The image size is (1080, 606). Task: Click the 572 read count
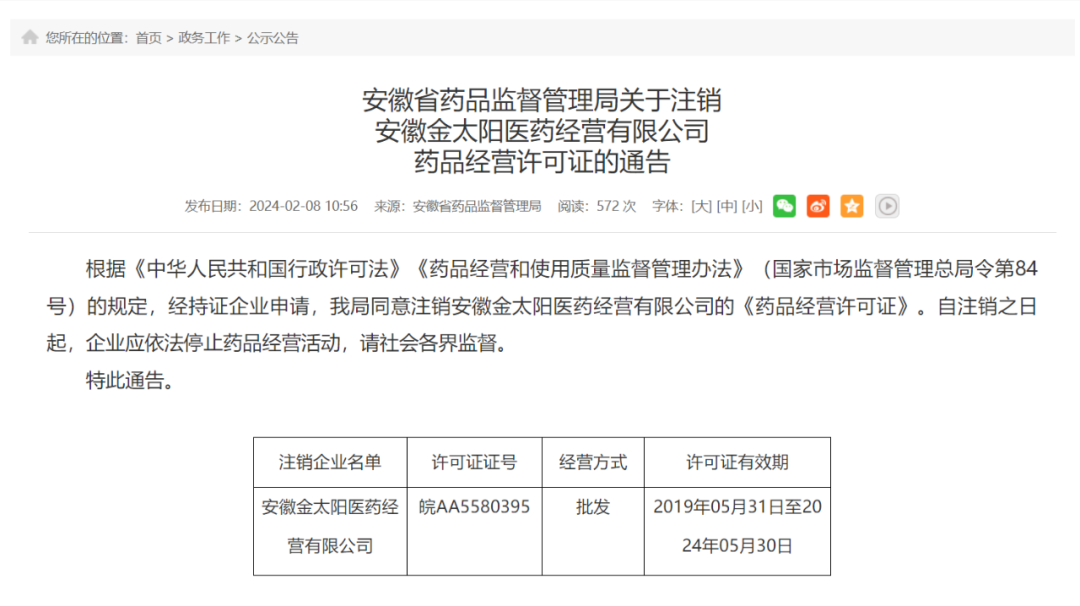pyautogui.click(x=609, y=206)
